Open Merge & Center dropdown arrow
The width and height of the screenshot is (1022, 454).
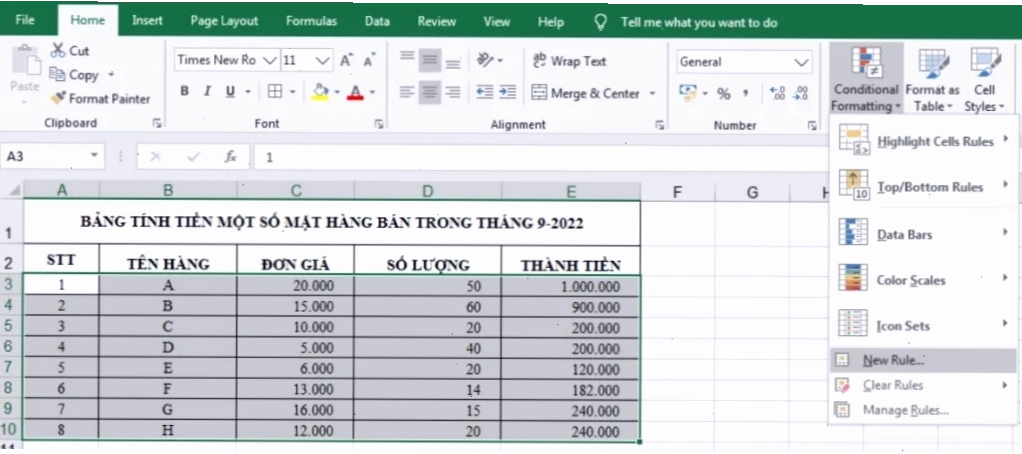point(652,93)
